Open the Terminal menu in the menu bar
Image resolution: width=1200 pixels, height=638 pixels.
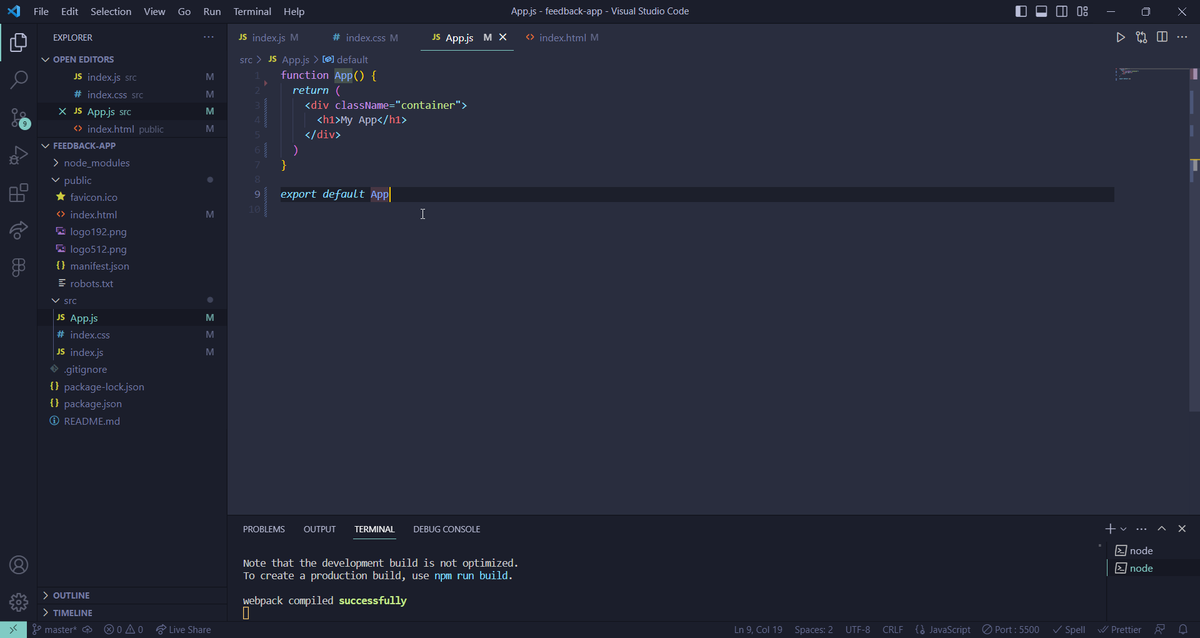pos(252,11)
